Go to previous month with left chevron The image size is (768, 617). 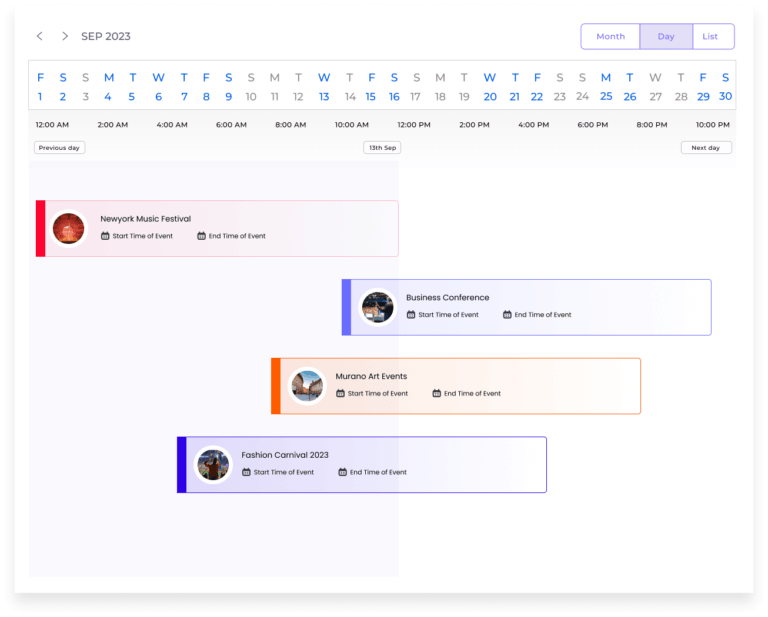[x=40, y=36]
